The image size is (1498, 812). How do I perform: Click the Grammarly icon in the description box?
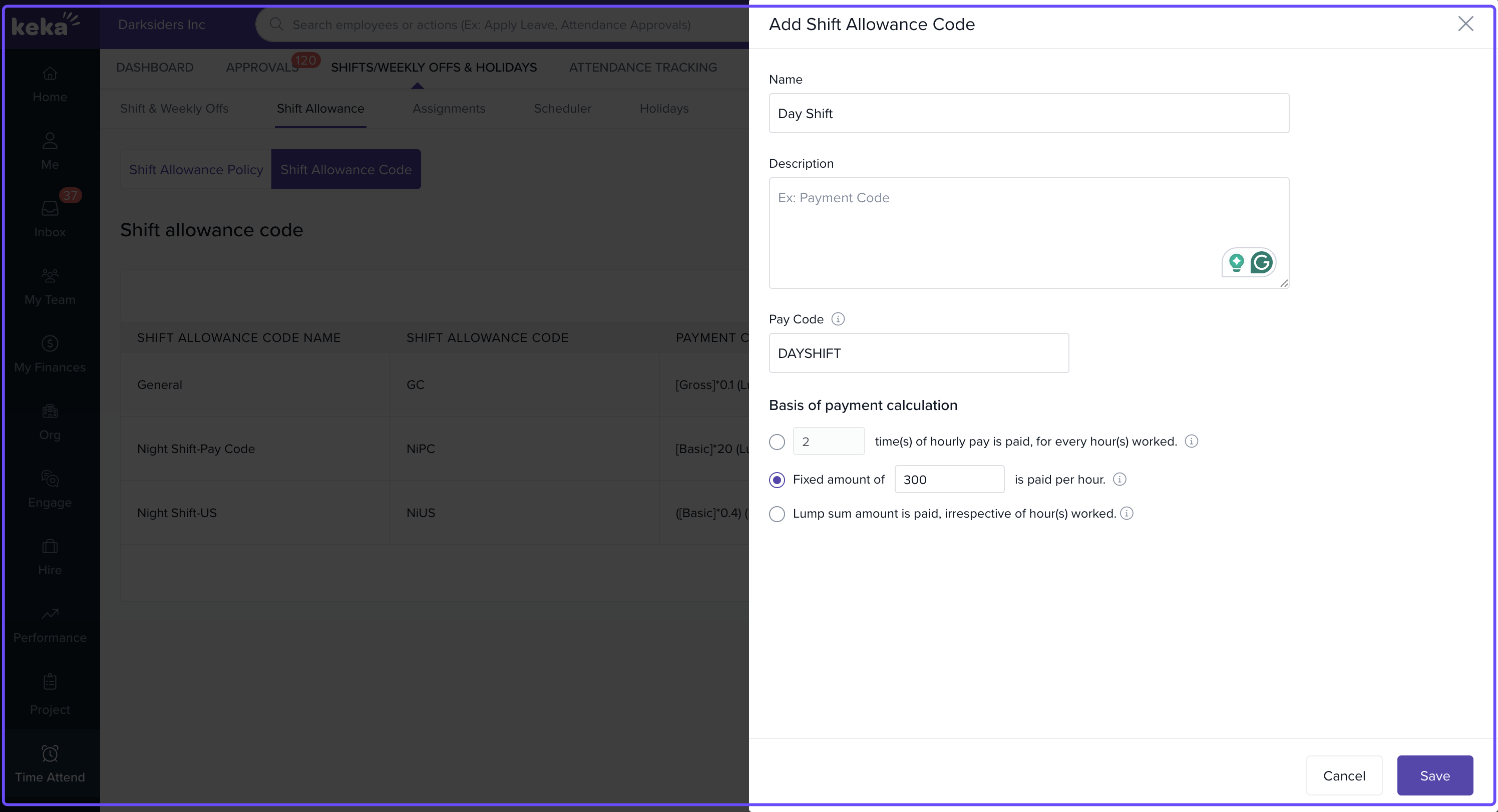pyautogui.click(x=1262, y=262)
